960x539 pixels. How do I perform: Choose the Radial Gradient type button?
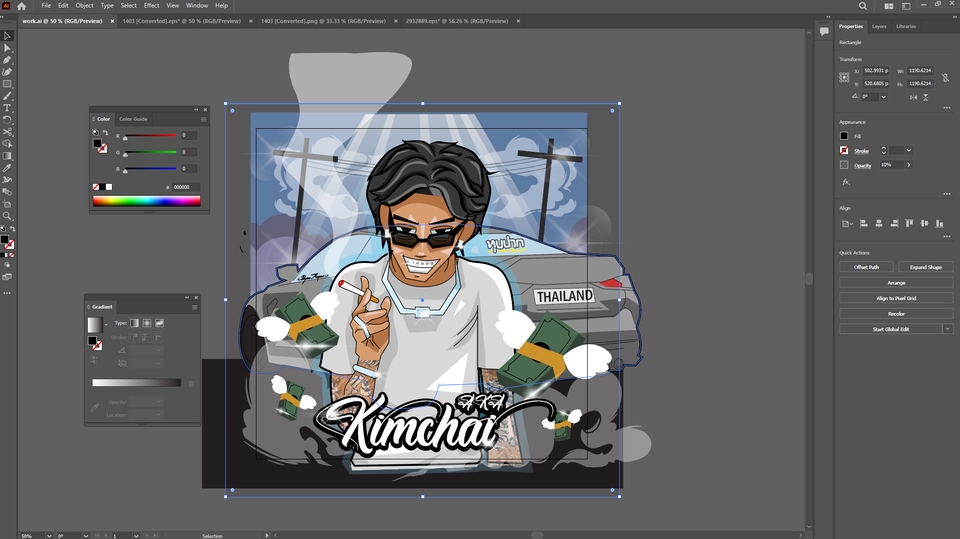pyautogui.click(x=147, y=323)
